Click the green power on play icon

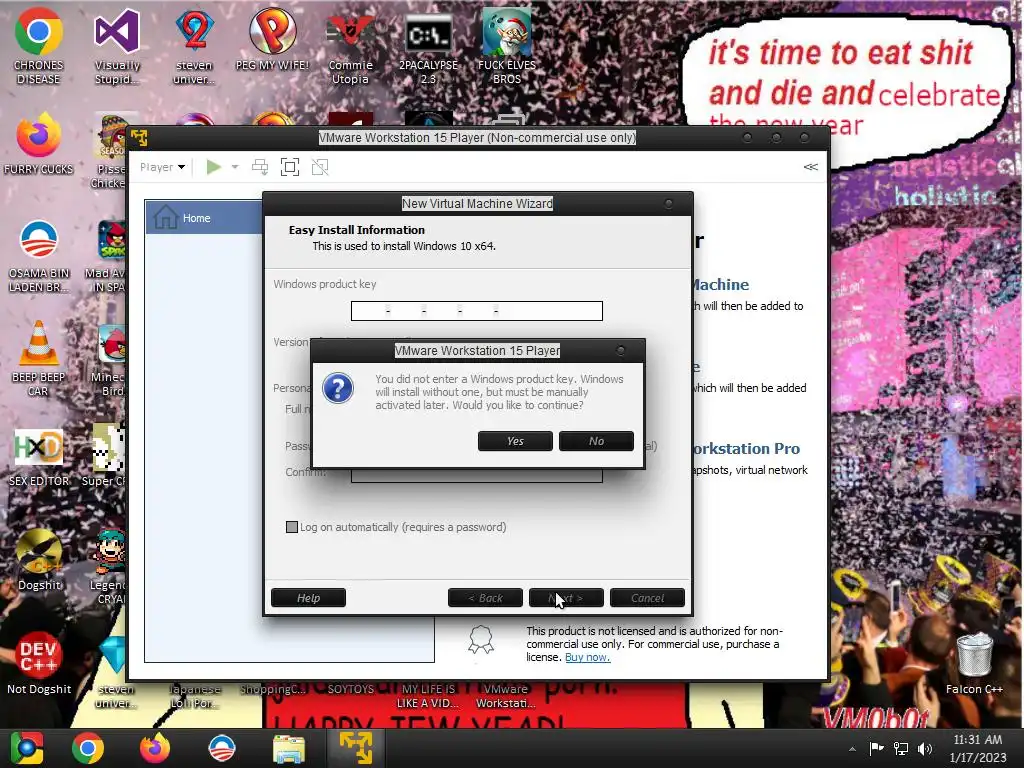(x=214, y=167)
